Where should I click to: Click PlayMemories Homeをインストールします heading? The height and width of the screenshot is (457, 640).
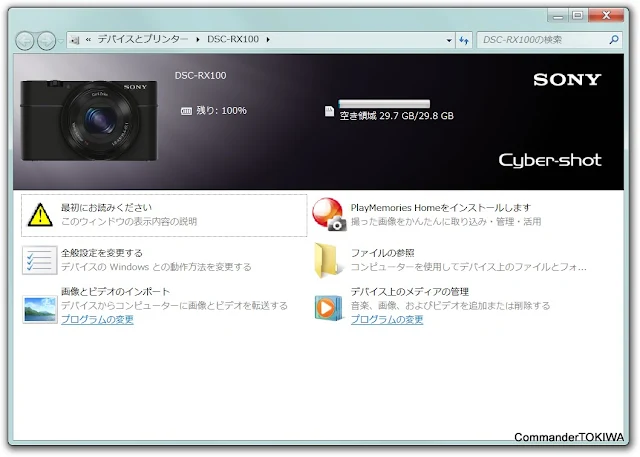[441, 207]
